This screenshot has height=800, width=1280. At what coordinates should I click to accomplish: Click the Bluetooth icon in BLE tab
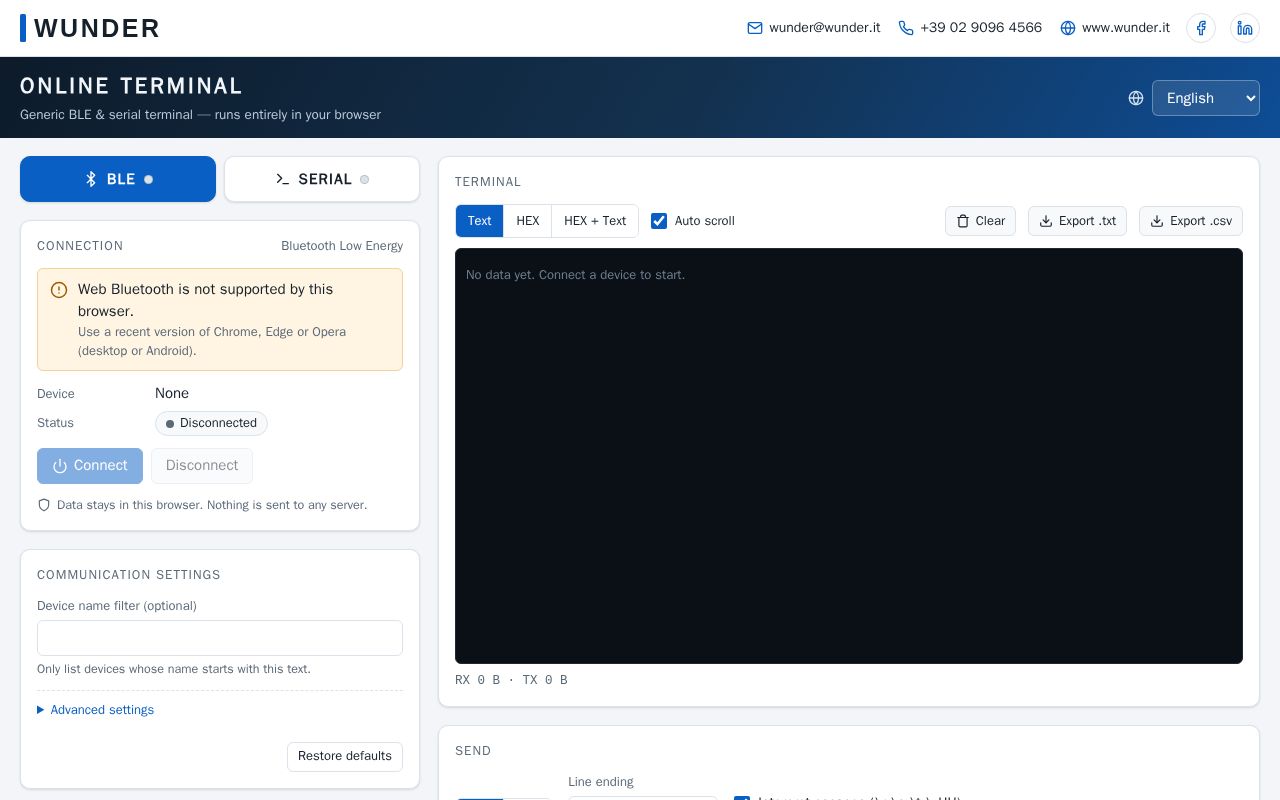[x=91, y=179]
